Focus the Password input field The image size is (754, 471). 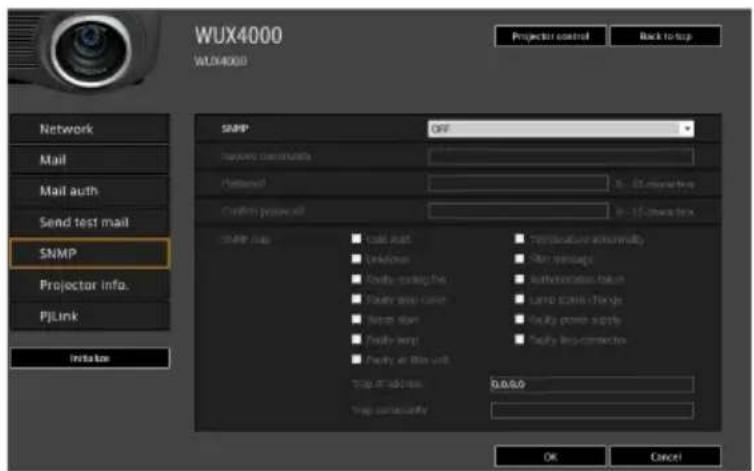pos(518,183)
